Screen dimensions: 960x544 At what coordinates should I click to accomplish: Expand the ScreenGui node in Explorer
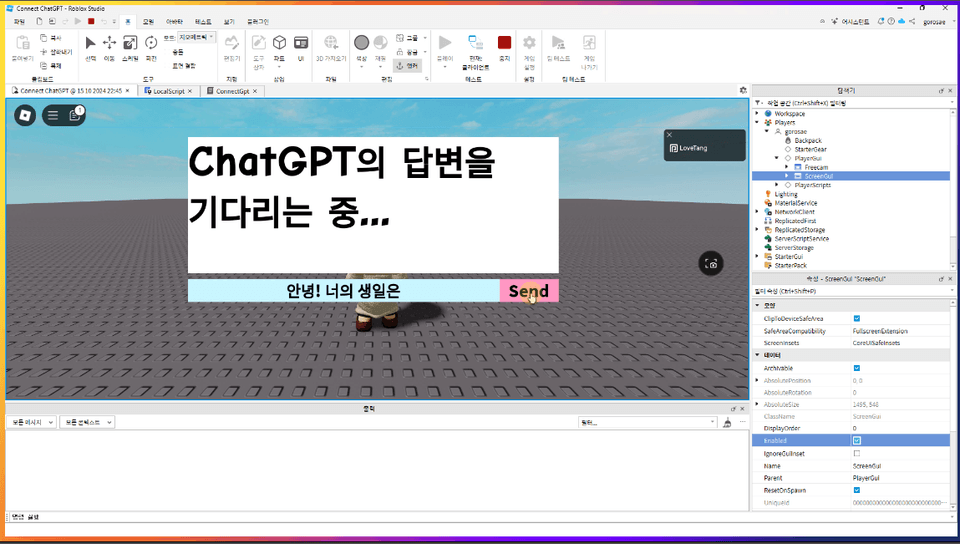(787, 176)
